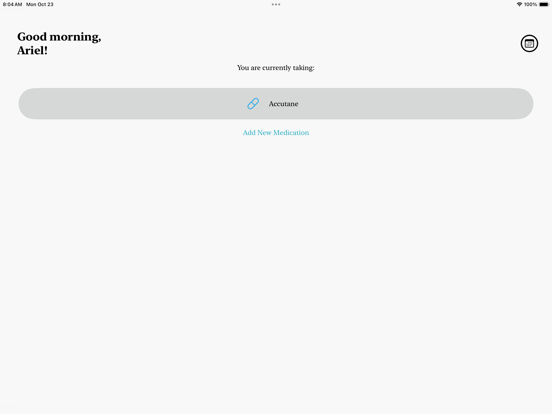Click the "You are currently taking:" label
The image size is (552, 414).
tap(276, 68)
